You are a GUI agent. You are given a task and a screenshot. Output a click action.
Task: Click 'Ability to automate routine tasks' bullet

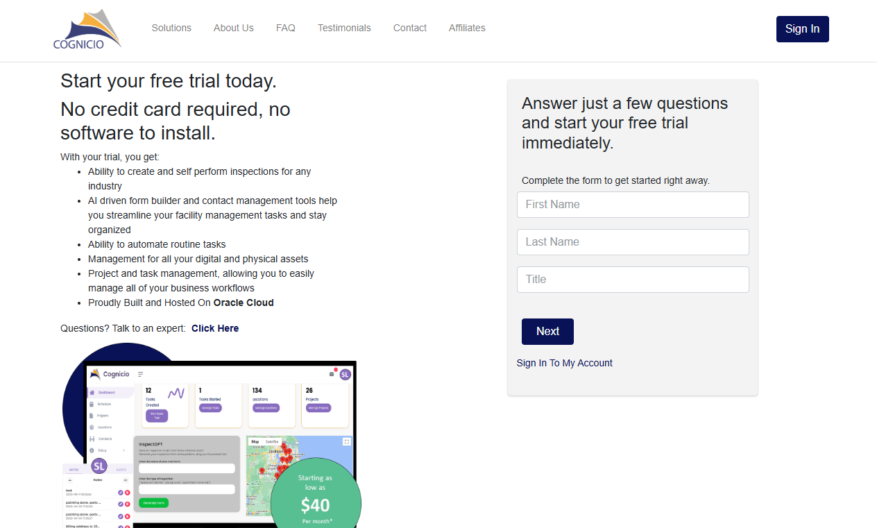point(157,244)
